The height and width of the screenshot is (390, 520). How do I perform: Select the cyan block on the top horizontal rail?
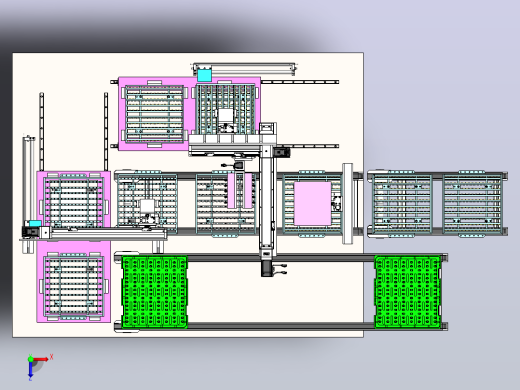click(x=204, y=75)
